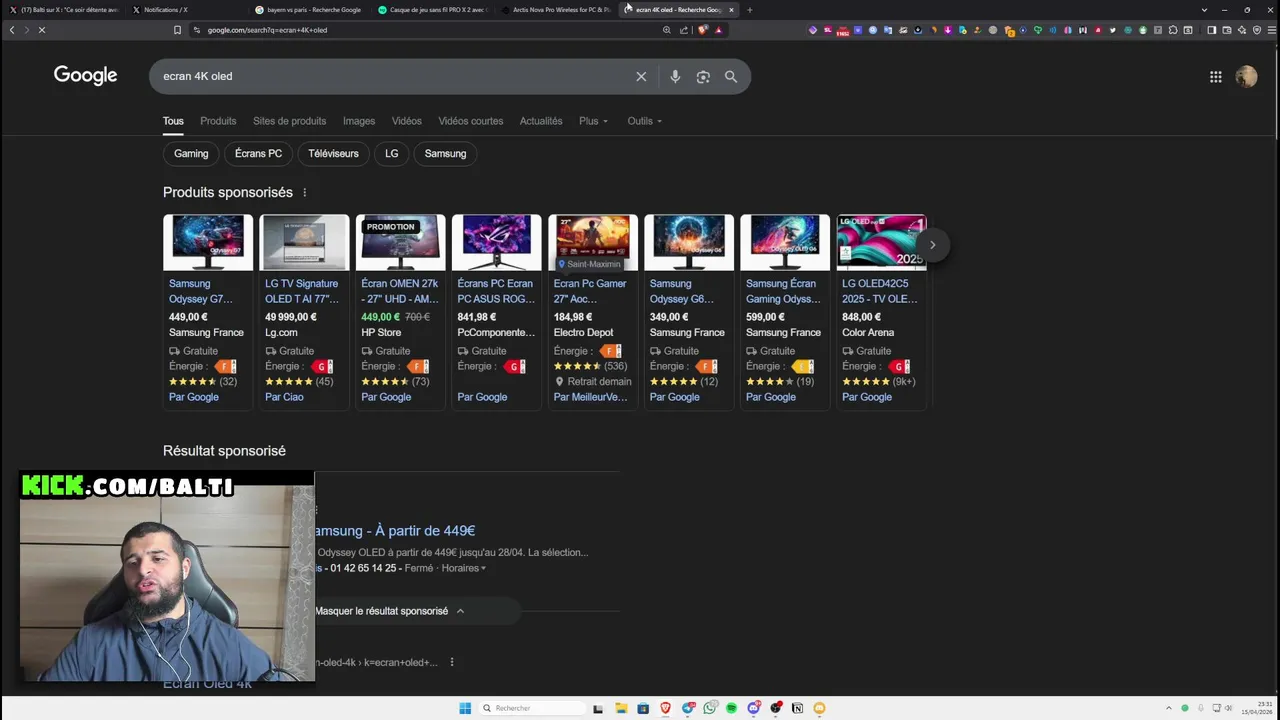Apply the Samsung filter chip
The width and height of the screenshot is (1280, 720).
click(x=445, y=154)
